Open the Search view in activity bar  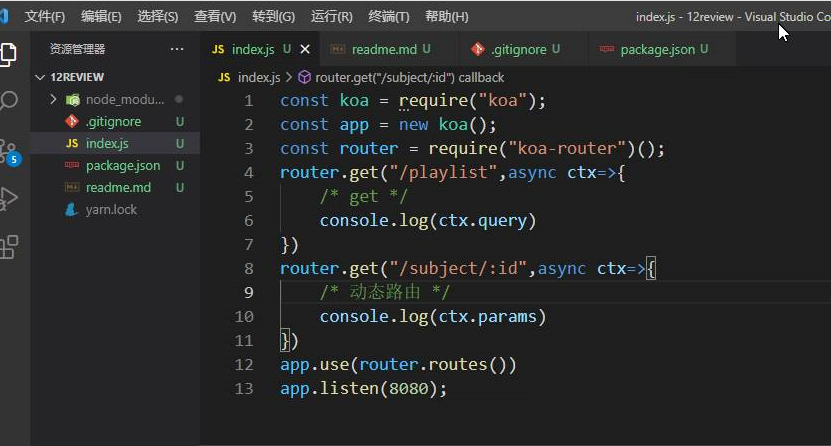8,100
